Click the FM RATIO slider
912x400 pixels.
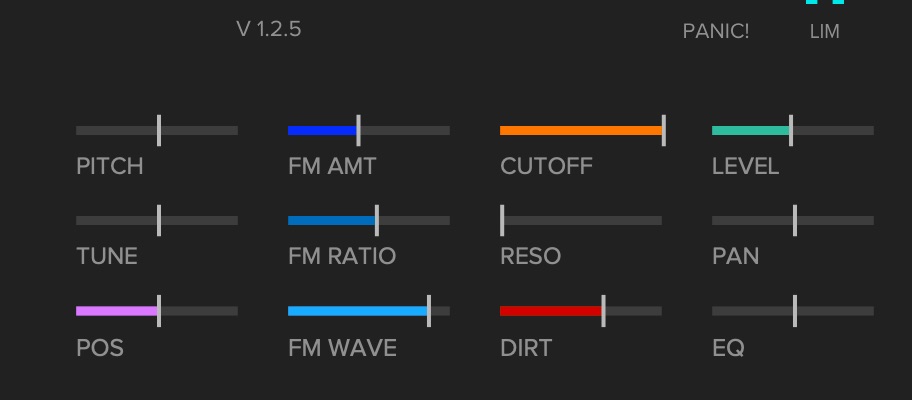click(332, 220)
